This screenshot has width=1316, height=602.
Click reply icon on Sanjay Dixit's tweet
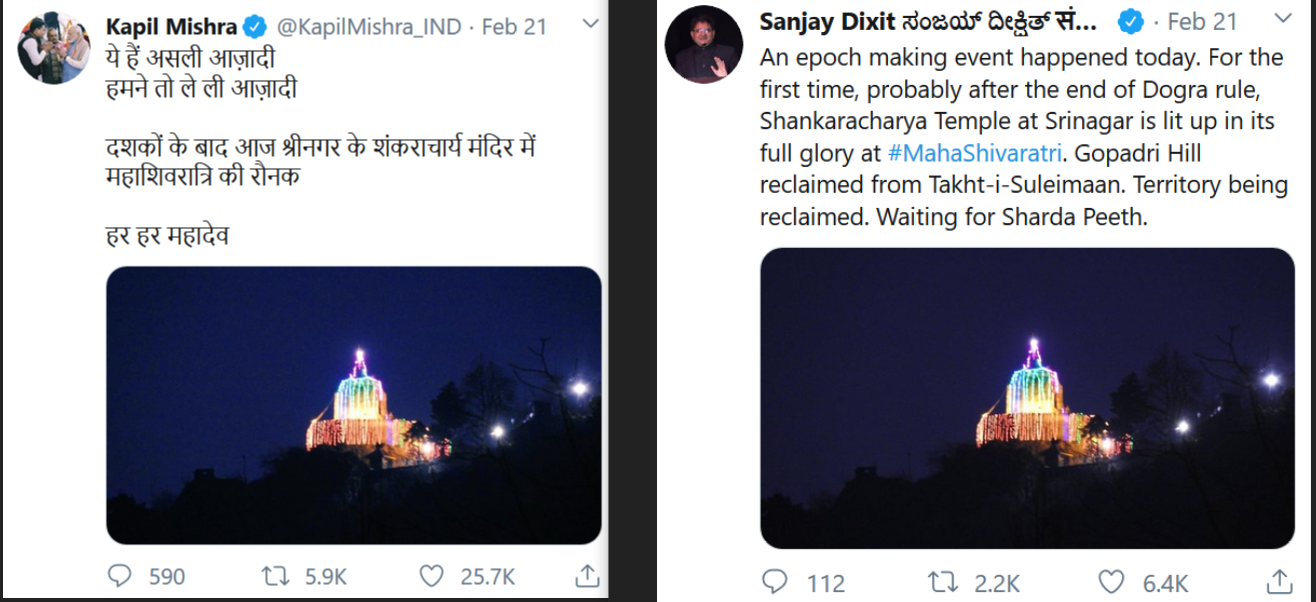(x=775, y=582)
